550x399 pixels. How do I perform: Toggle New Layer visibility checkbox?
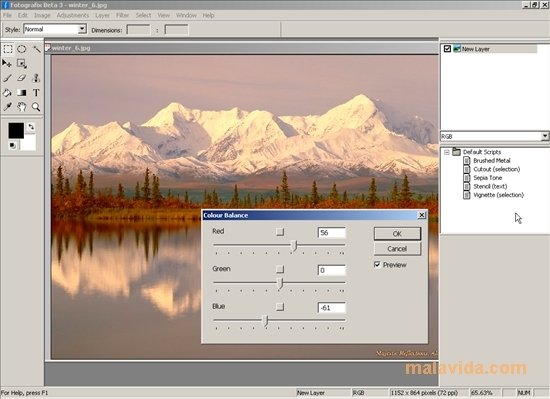tap(447, 49)
